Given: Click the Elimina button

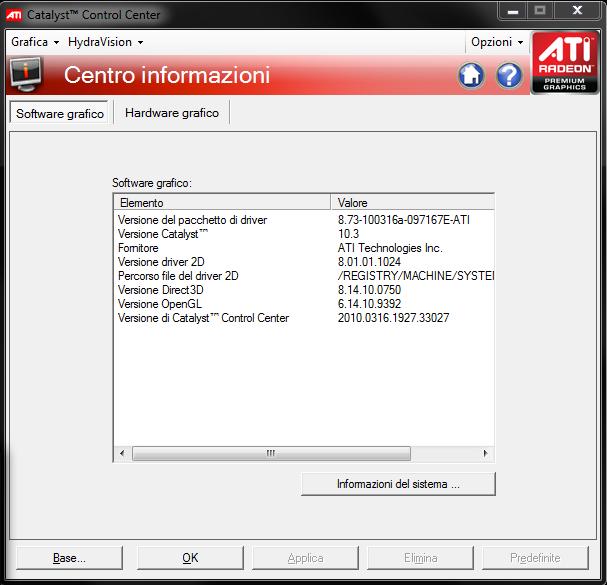Looking at the screenshot, I should tap(420, 558).
